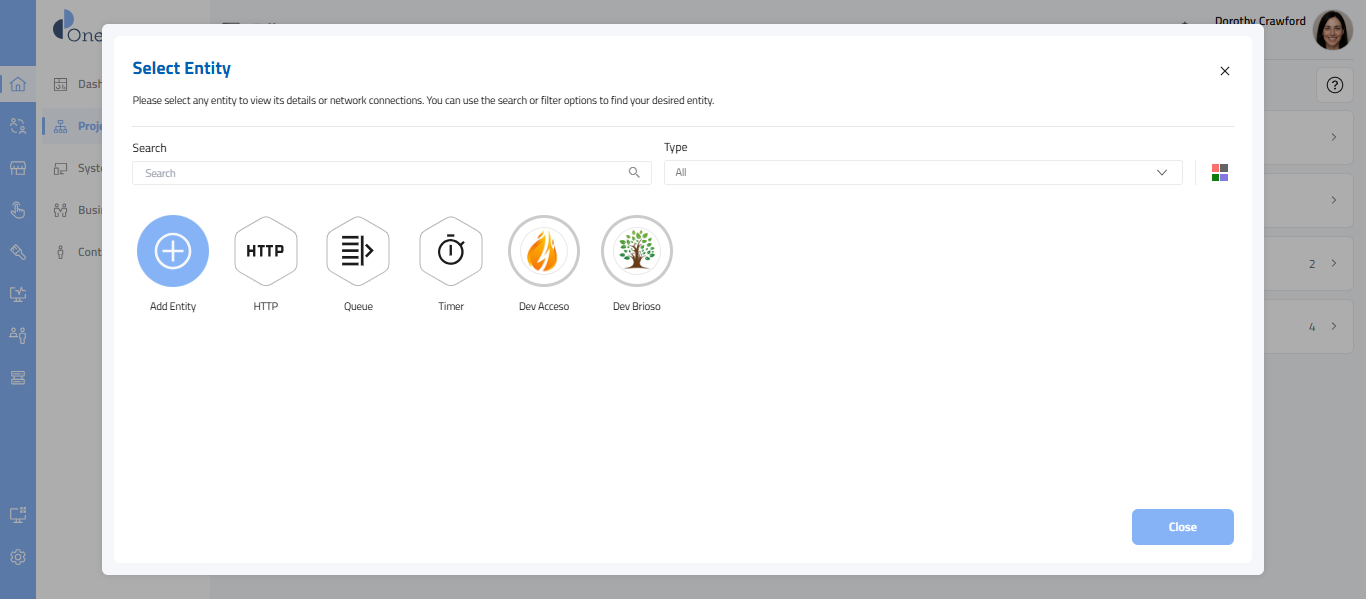Image resolution: width=1366 pixels, height=599 pixels.
Task: Click the home icon in sidebar
Action: [17, 84]
